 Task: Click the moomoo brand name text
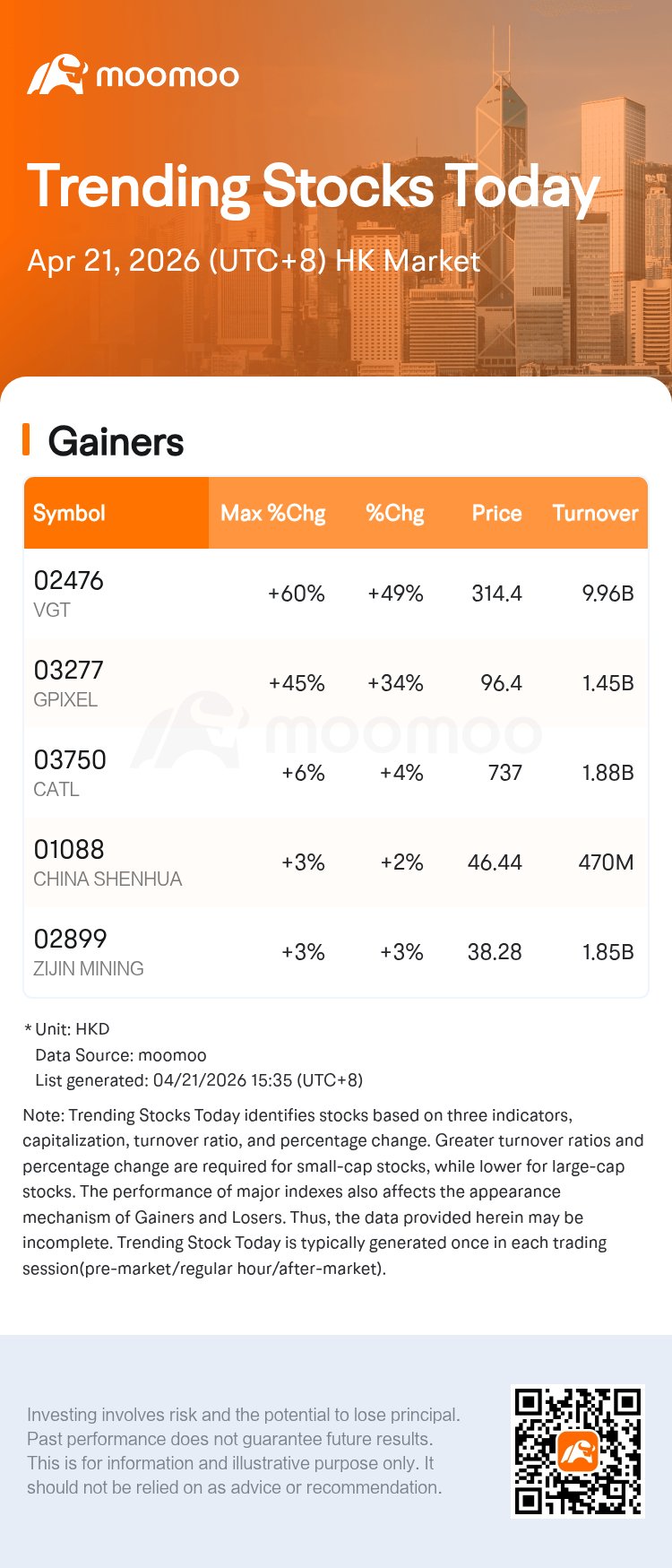point(168,76)
